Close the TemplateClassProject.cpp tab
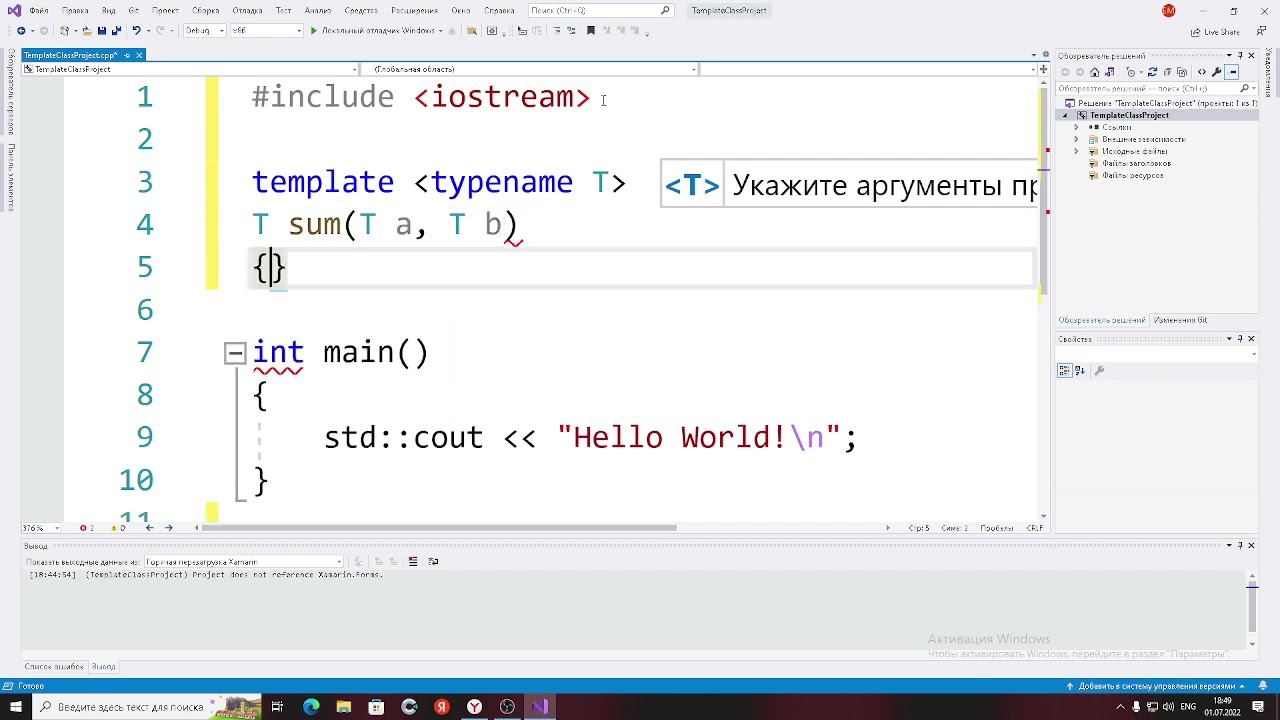This screenshot has width=1280, height=720. tap(139, 55)
